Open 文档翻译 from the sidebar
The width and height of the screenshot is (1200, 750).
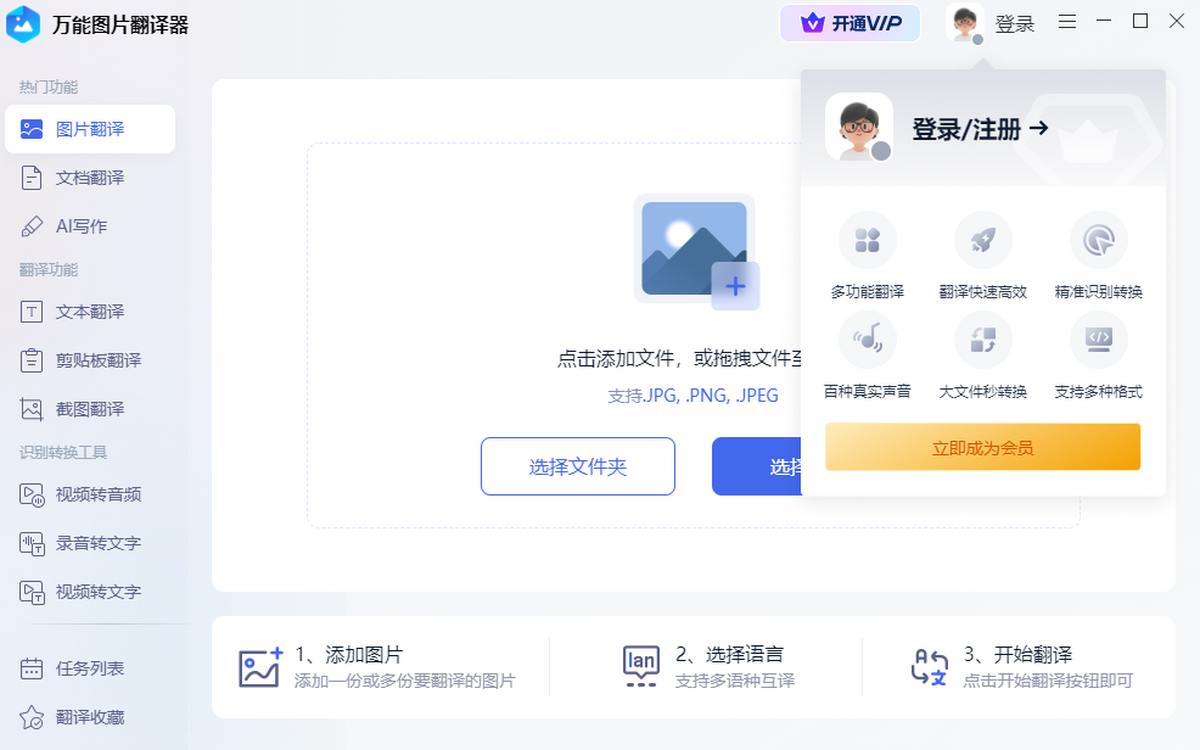[x=90, y=178]
